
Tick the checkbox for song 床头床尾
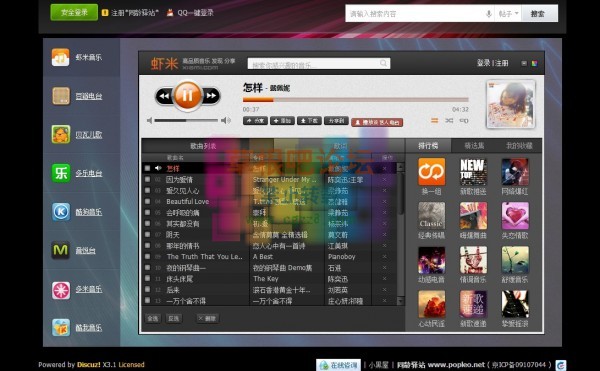coord(147,278)
